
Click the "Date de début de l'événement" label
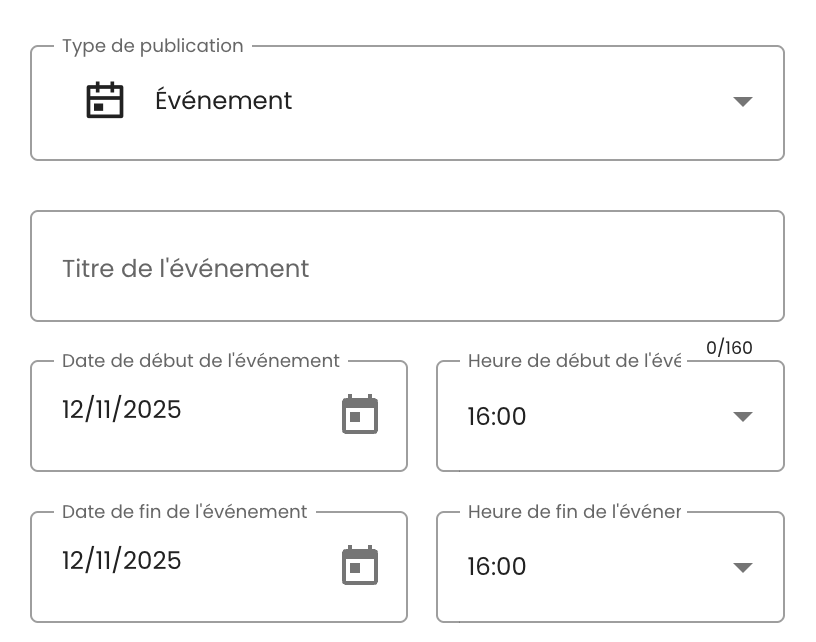198,360
